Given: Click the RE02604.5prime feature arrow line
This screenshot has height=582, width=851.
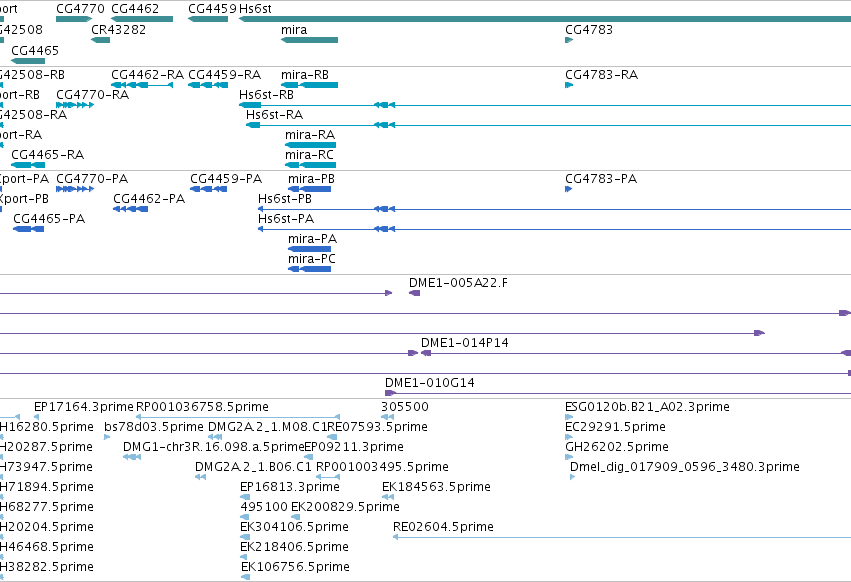Looking at the screenshot, I should point(622,537).
